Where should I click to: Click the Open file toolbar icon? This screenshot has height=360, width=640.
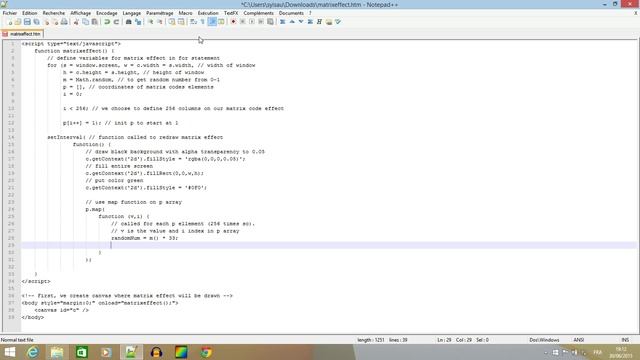18,22
